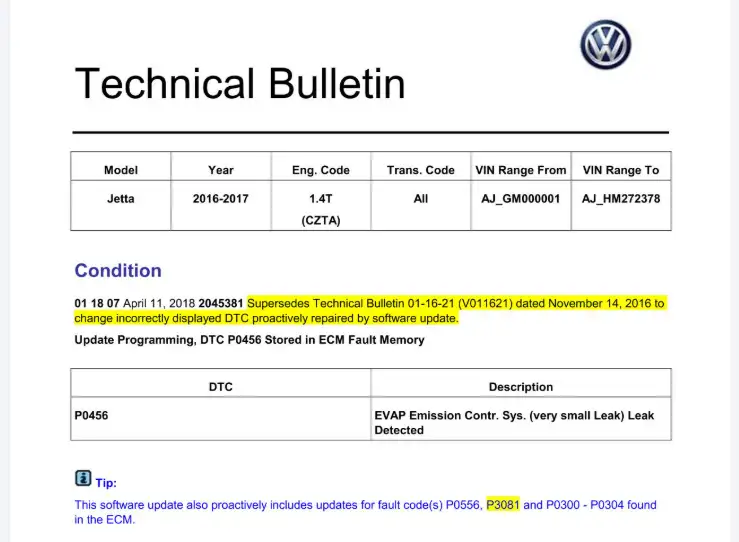Image resolution: width=739 pixels, height=542 pixels.
Task: Click the P0300 - P0304 code range
Action: tap(584, 505)
